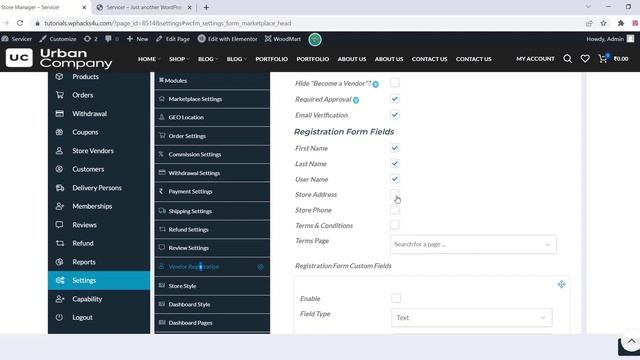
Task: Click Edit with Elementor in admin bar
Action: point(228,39)
